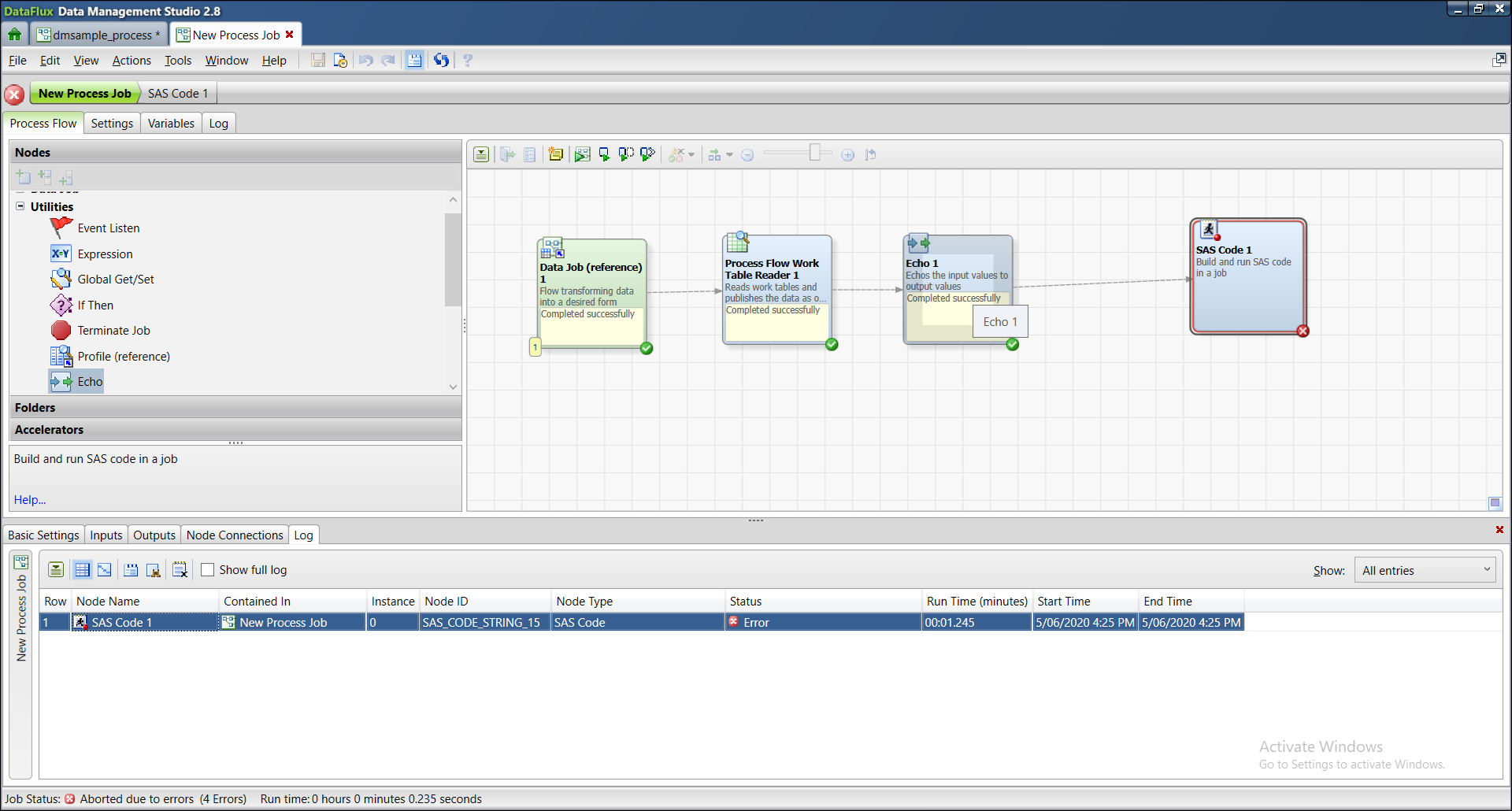
Task: Open the Tools menu
Action: pyautogui.click(x=178, y=60)
